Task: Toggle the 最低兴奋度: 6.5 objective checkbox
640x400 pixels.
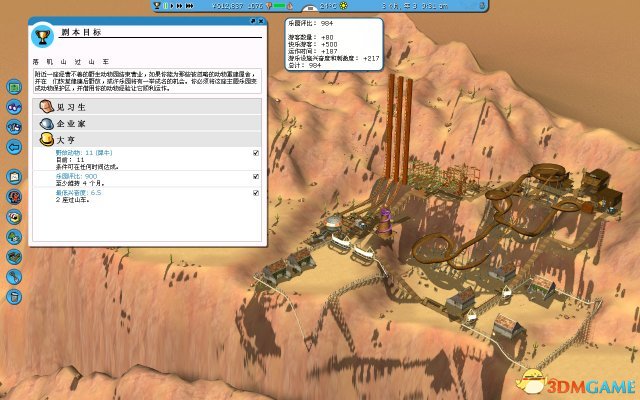Action: 257,192
